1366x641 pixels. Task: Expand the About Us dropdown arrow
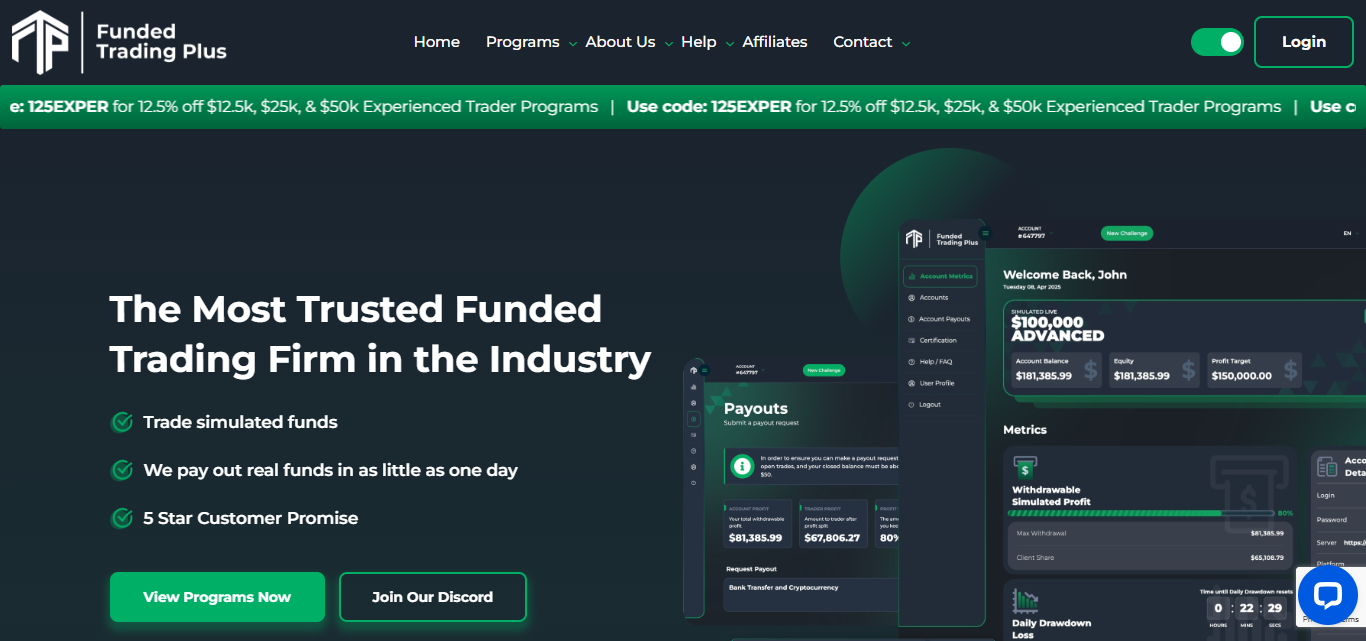669,44
